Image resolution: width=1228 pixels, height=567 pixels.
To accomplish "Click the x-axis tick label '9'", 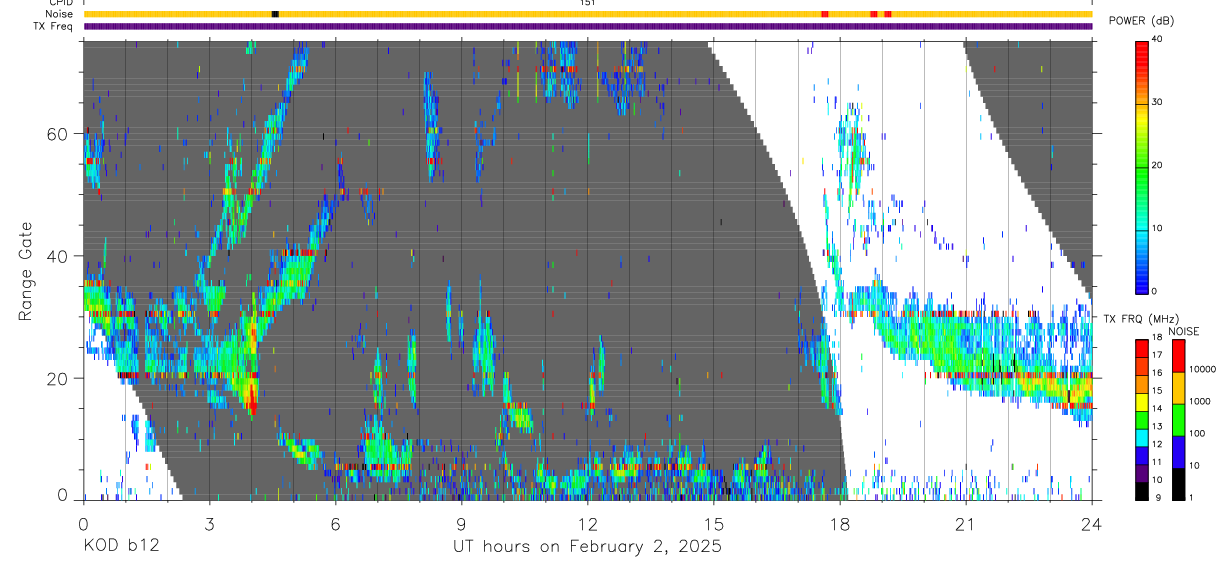I will (x=461, y=522).
